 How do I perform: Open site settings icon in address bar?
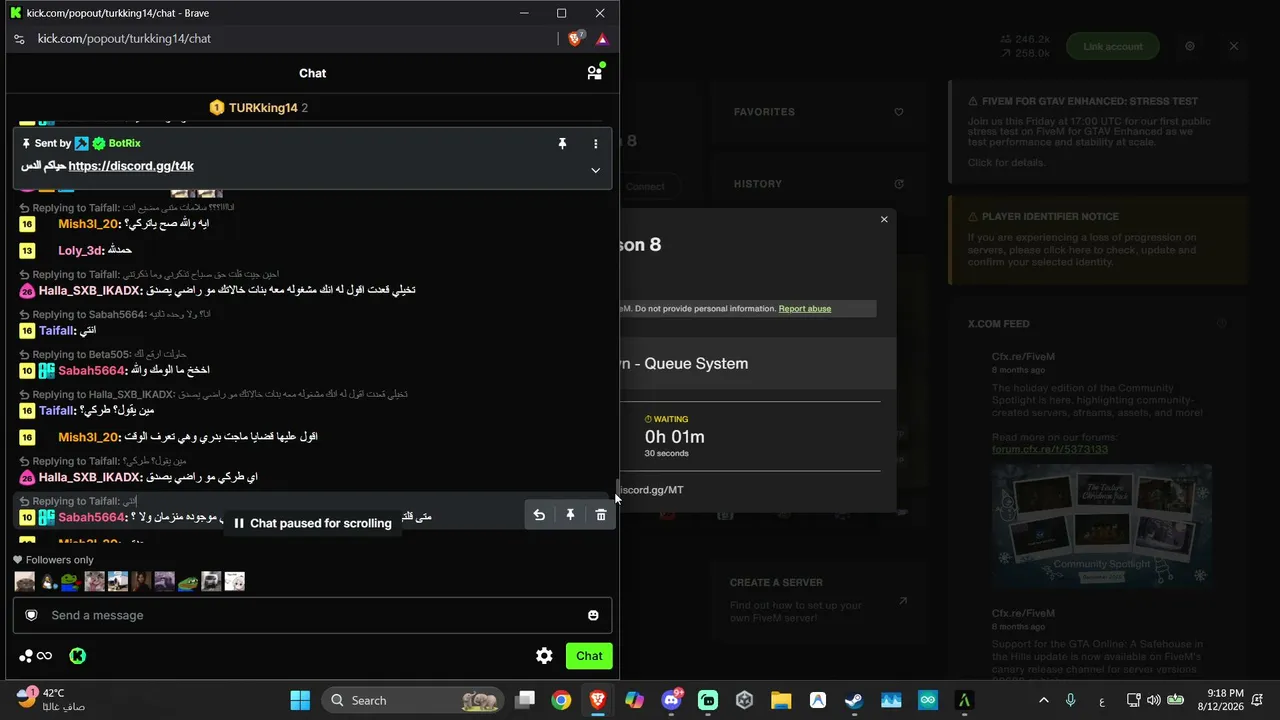(x=18, y=39)
